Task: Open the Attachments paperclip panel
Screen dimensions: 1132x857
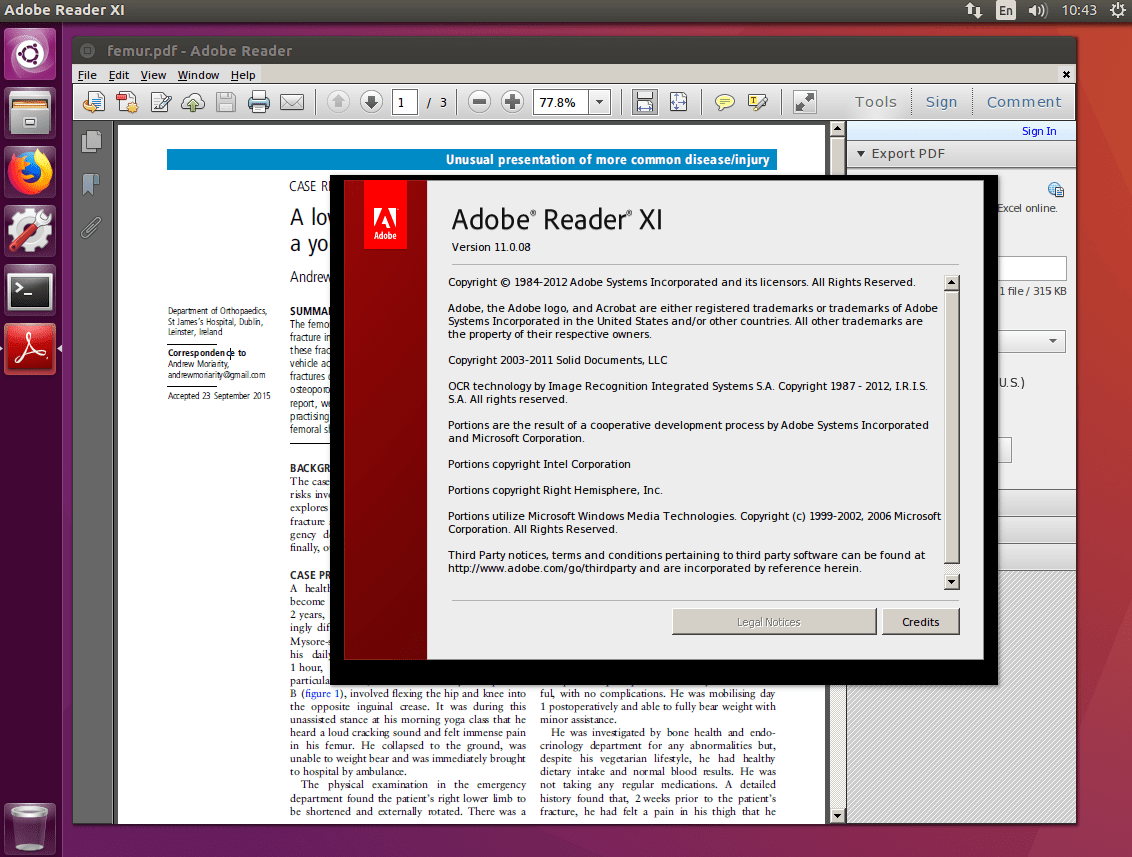Action: pyautogui.click(x=91, y=227)
